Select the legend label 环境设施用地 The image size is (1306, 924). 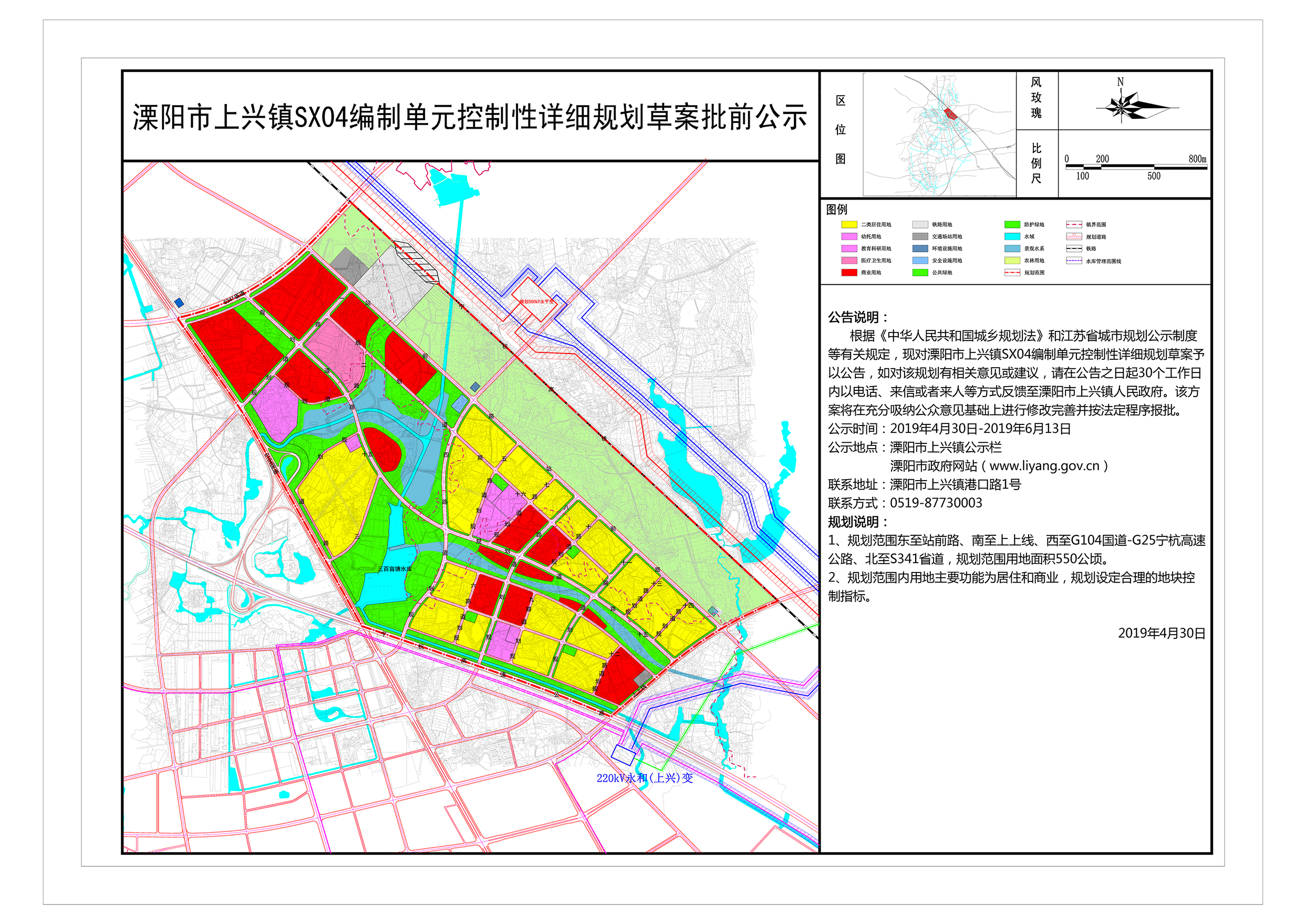point(947,248)
